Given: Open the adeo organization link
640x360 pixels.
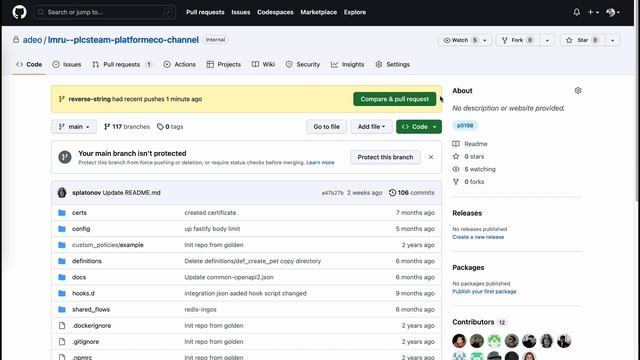Looking at the screenshot, I should (x=32, y=40).
